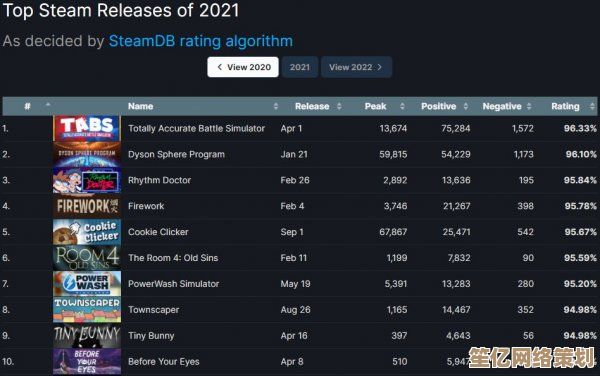Open the Townscaper game name link
Screen dimensions: 600x376
153,310
